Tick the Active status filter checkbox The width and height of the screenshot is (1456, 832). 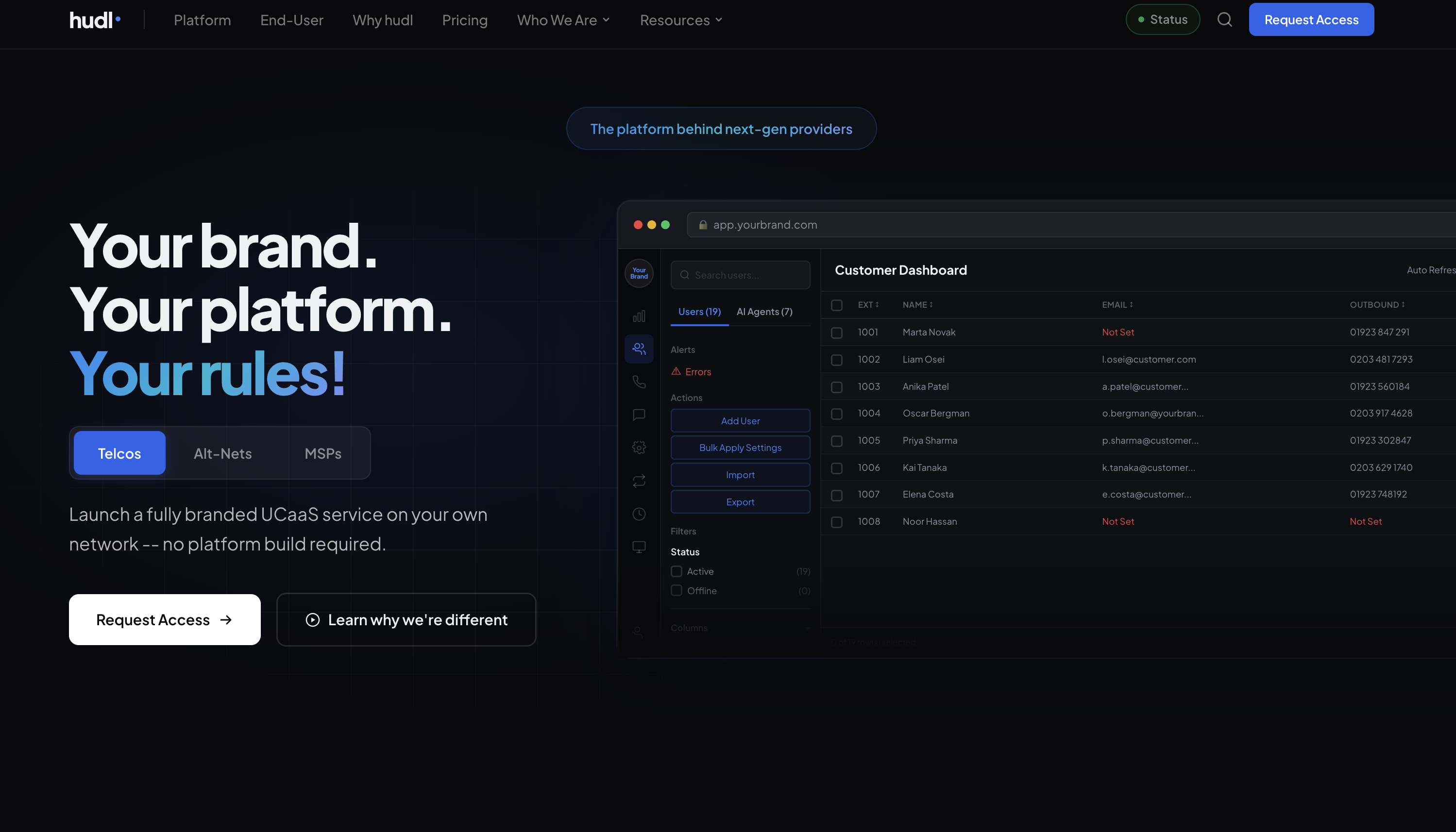[676, 571]
